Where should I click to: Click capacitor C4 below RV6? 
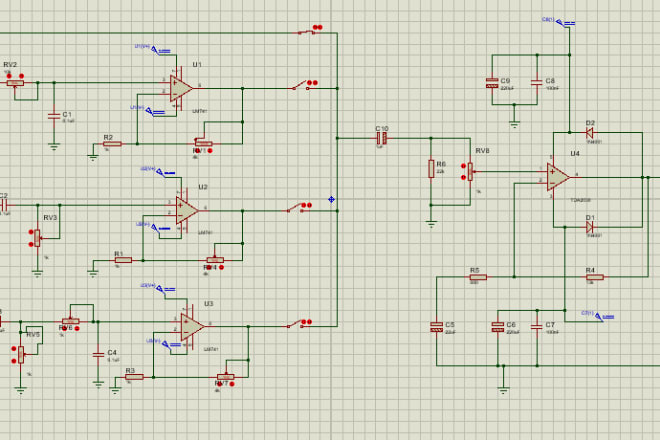point(98,355)
